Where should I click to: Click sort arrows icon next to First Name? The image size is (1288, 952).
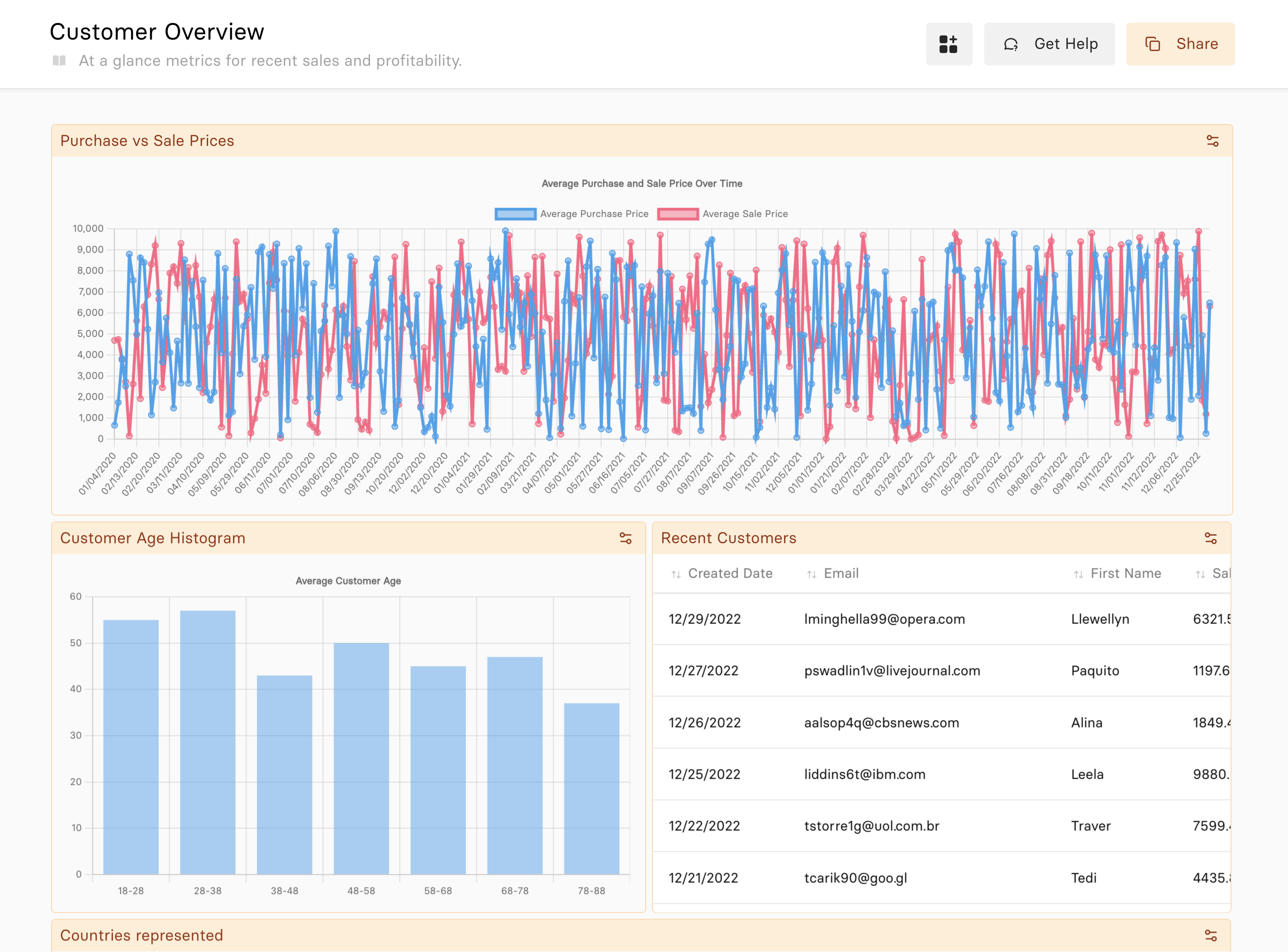[x=1079, y=574]
